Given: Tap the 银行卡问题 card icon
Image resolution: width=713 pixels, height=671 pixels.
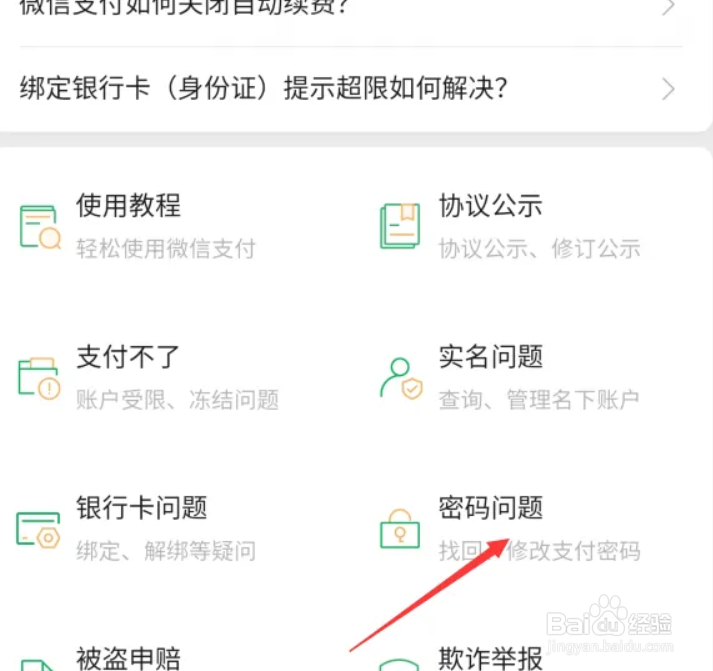Looking at the screenshot, I should (38, 530).
